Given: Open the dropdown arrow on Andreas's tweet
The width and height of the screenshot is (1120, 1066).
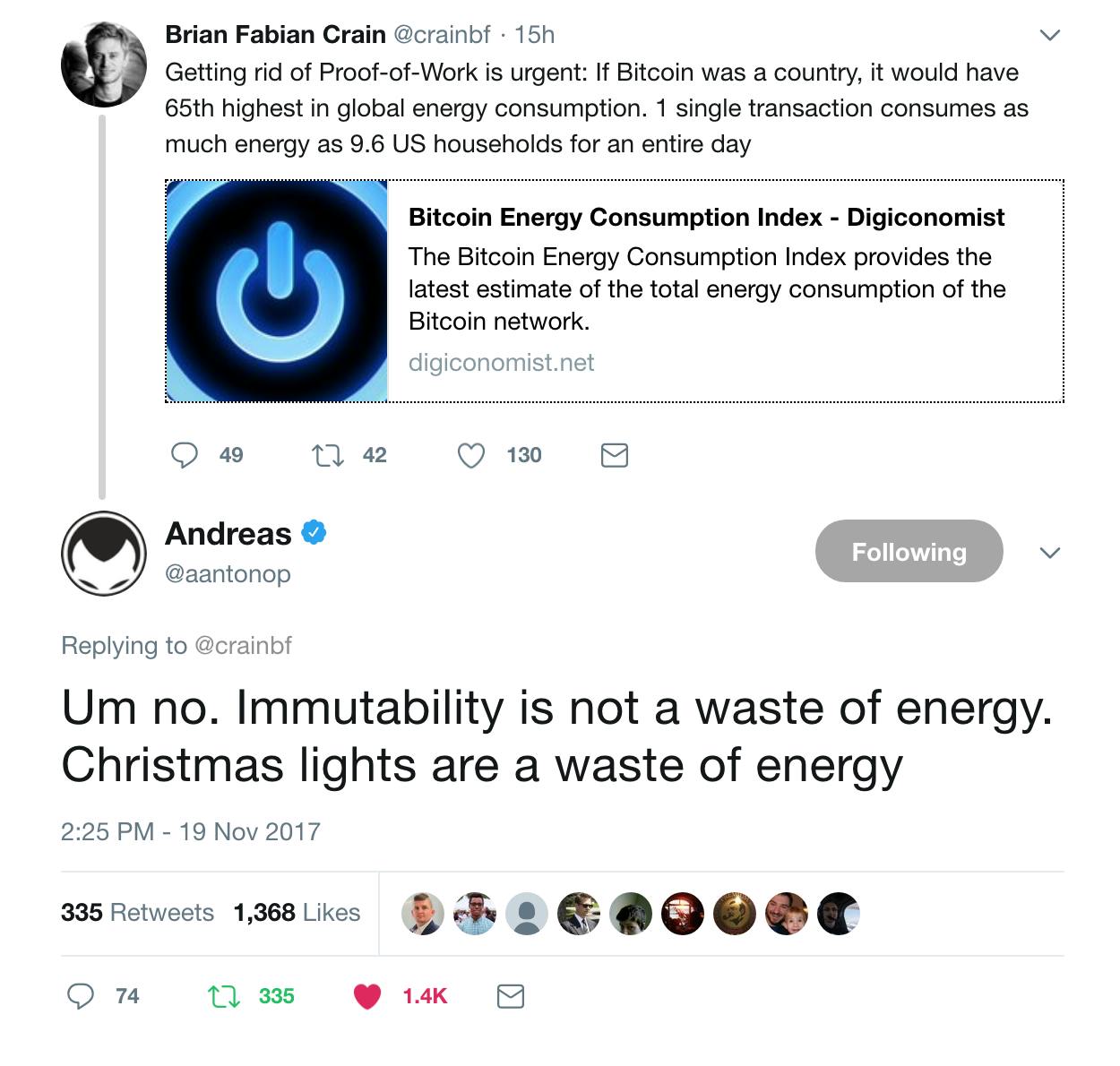Looking at the screenshot, I should click(1050, 553).
